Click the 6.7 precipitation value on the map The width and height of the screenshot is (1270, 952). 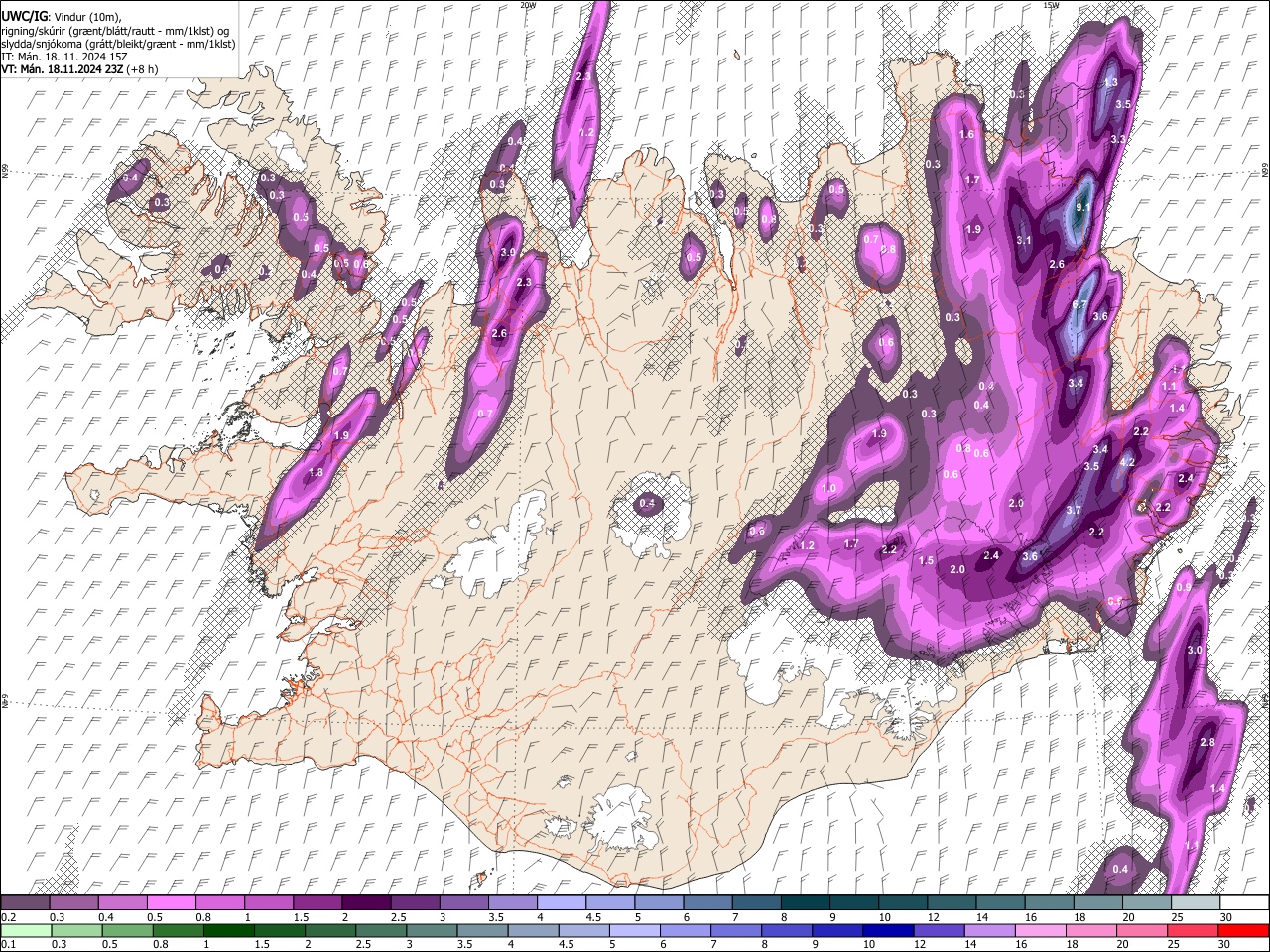1080,305
